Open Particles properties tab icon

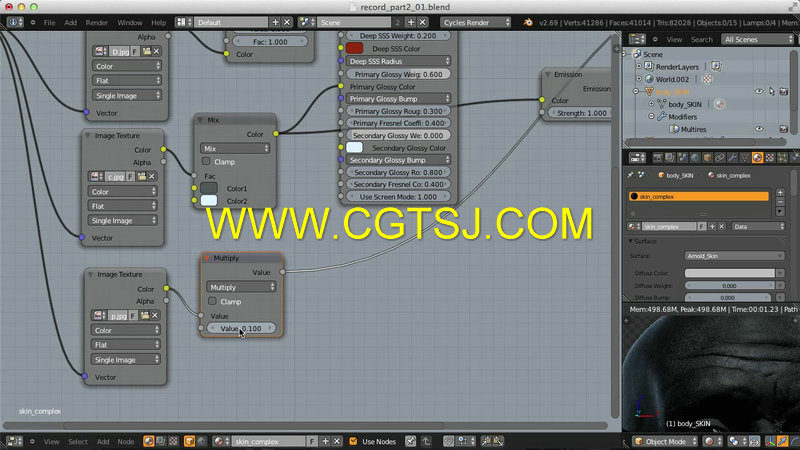[782, 158]
